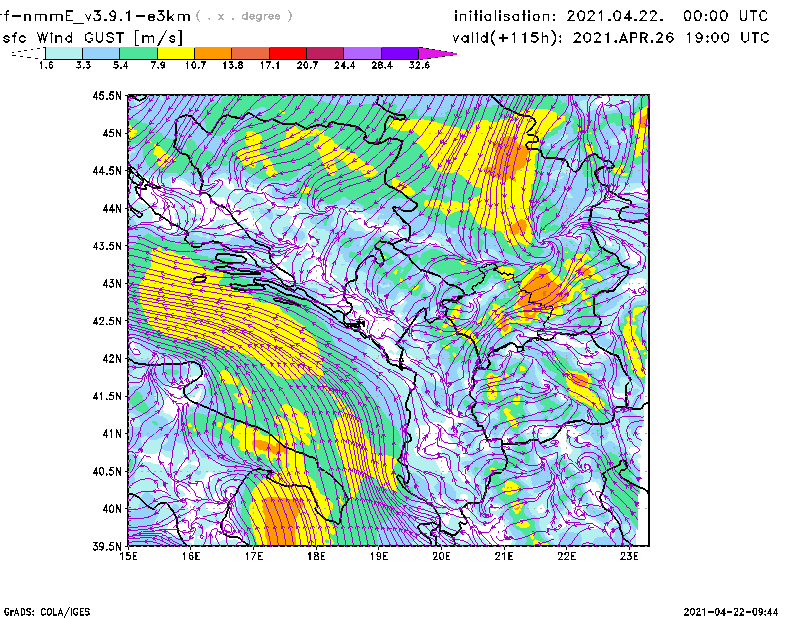Click the dashed arrow below 1.6 legend
Screen dimensions: 800x618
pyautogui.click(x=28, y=53)
